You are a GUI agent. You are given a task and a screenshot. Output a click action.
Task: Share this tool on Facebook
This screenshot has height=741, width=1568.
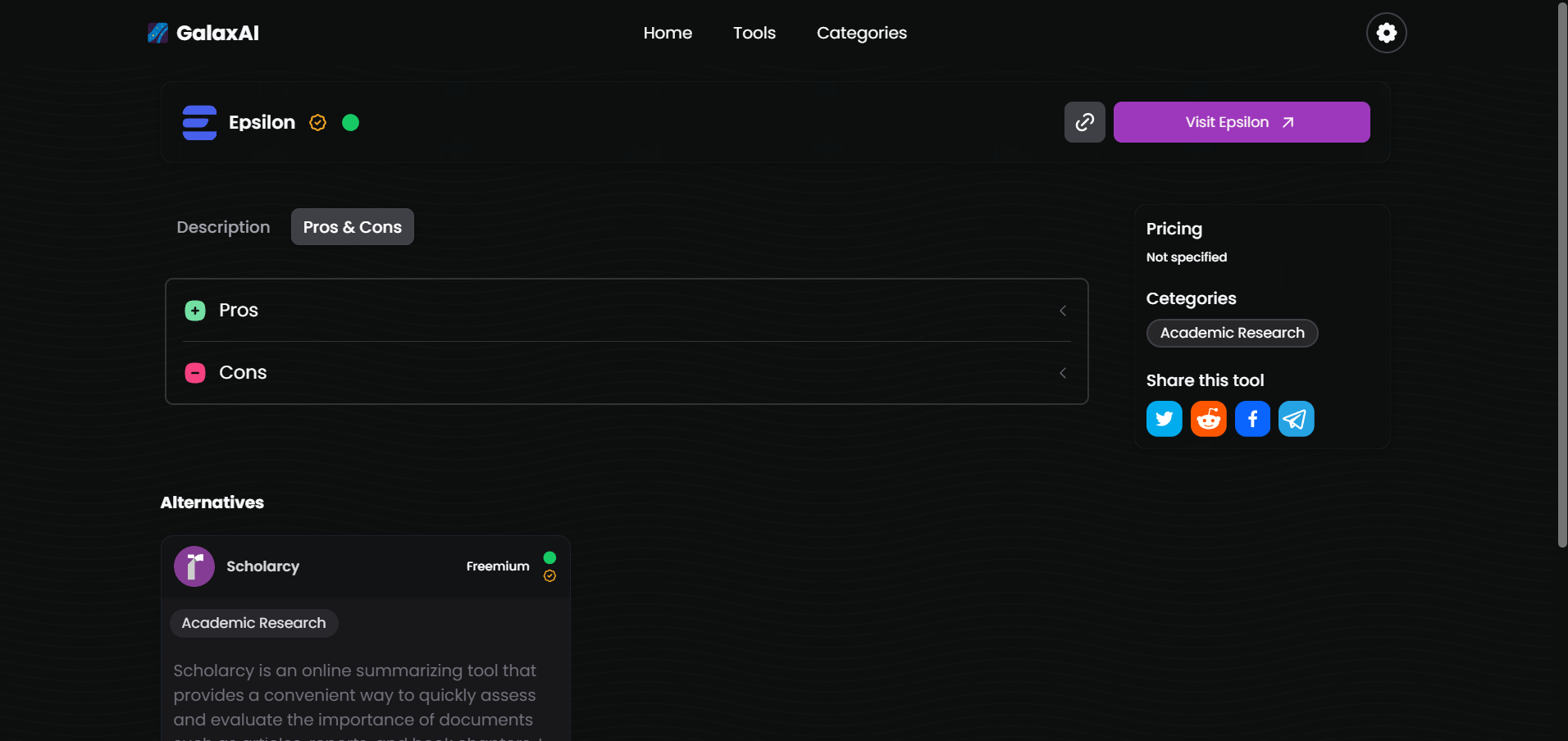pyautogui.click(x=1252, y=419)
